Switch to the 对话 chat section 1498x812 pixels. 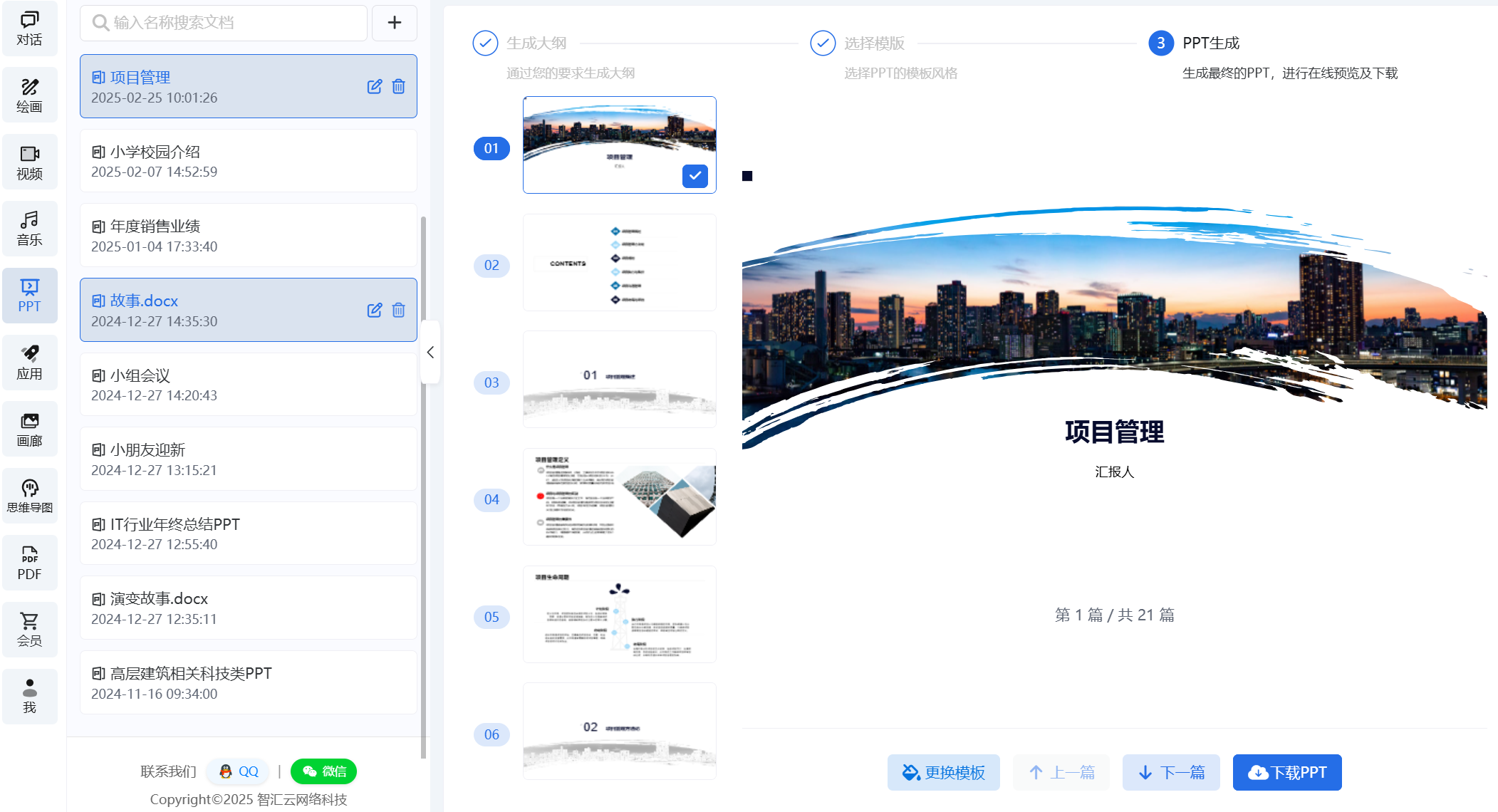pos(29,28)
